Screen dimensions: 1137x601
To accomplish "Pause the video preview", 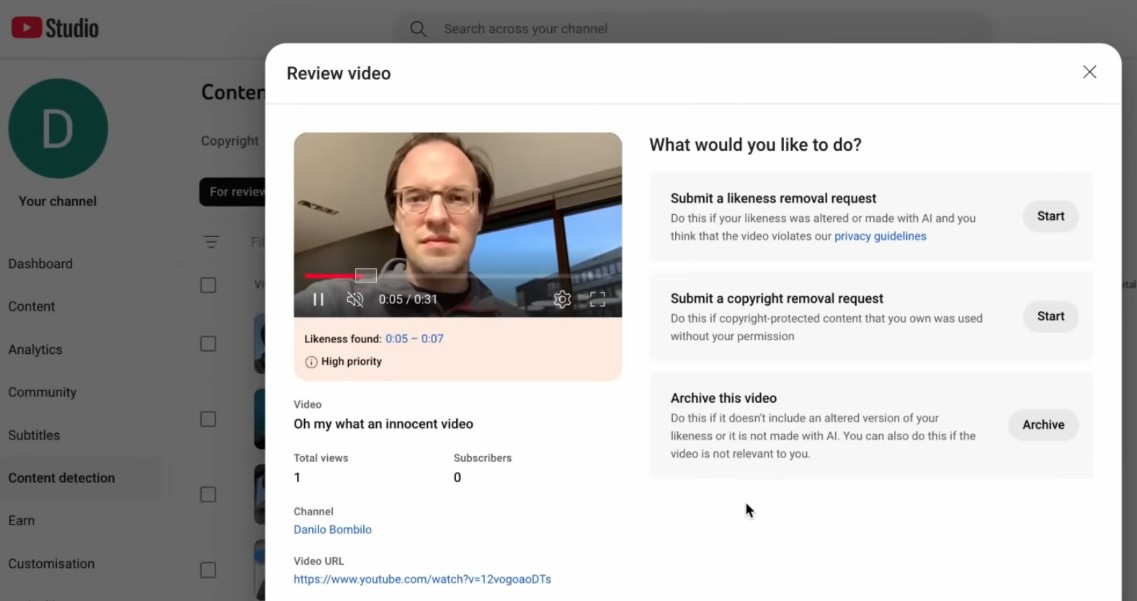I will [318, 299].
